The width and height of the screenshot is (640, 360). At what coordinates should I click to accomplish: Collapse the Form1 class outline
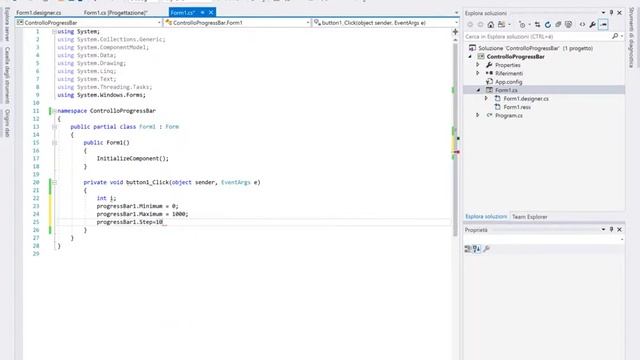(54, 127)
